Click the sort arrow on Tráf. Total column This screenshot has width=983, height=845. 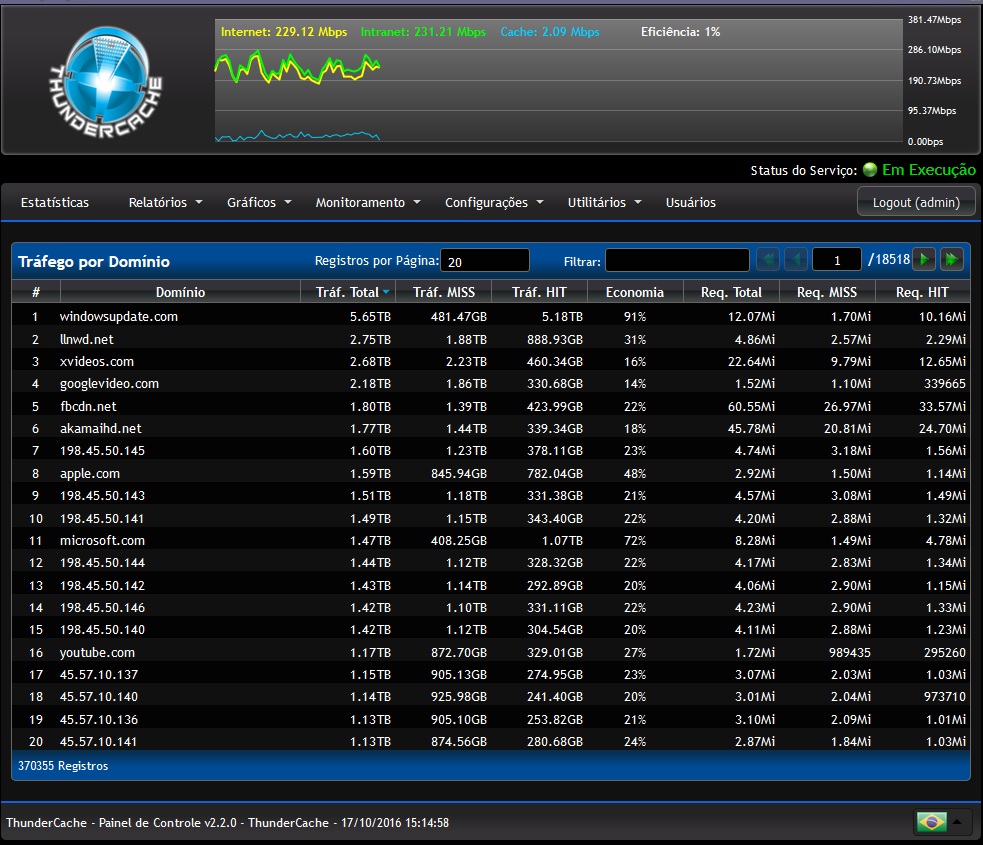tap(386, 292)
